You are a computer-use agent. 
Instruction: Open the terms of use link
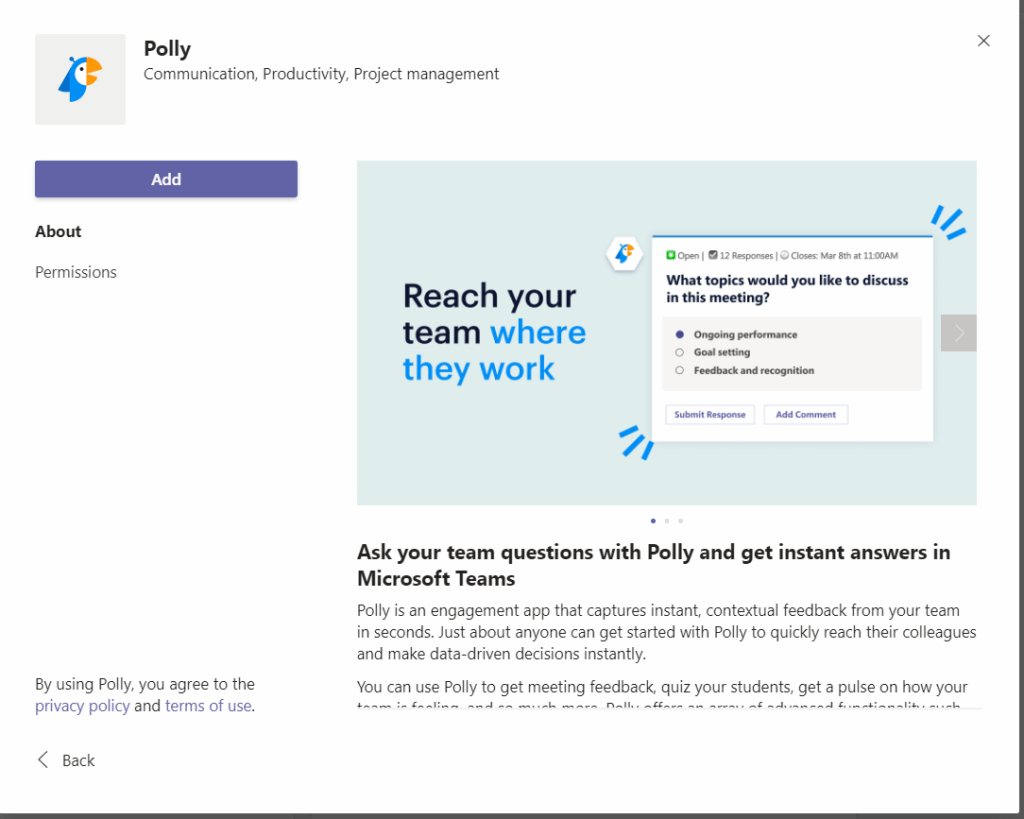208,706
